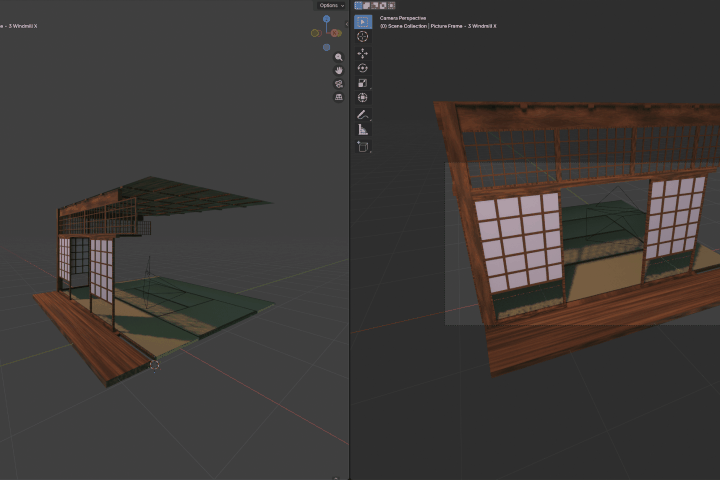Enable the 'extend selection' mode icon

click(x=366, y=6)
